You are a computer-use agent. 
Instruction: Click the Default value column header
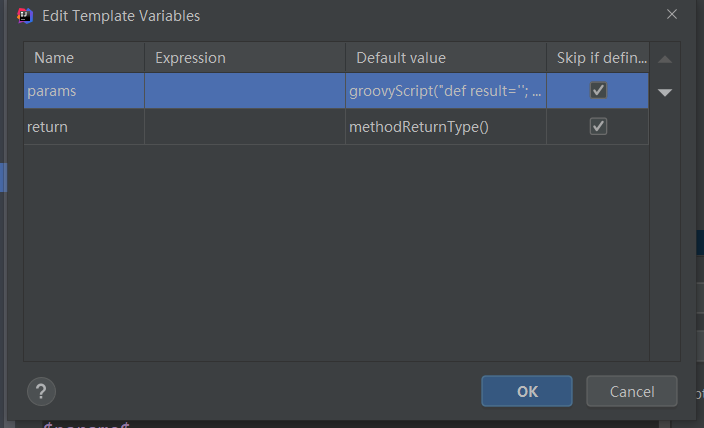(x=446, y=57)
